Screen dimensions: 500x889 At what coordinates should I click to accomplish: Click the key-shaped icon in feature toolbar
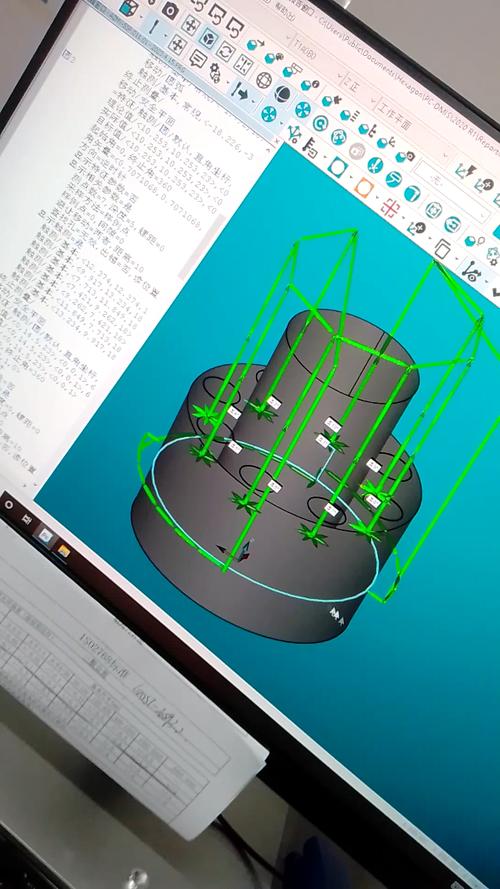click(x=310, y=147)
